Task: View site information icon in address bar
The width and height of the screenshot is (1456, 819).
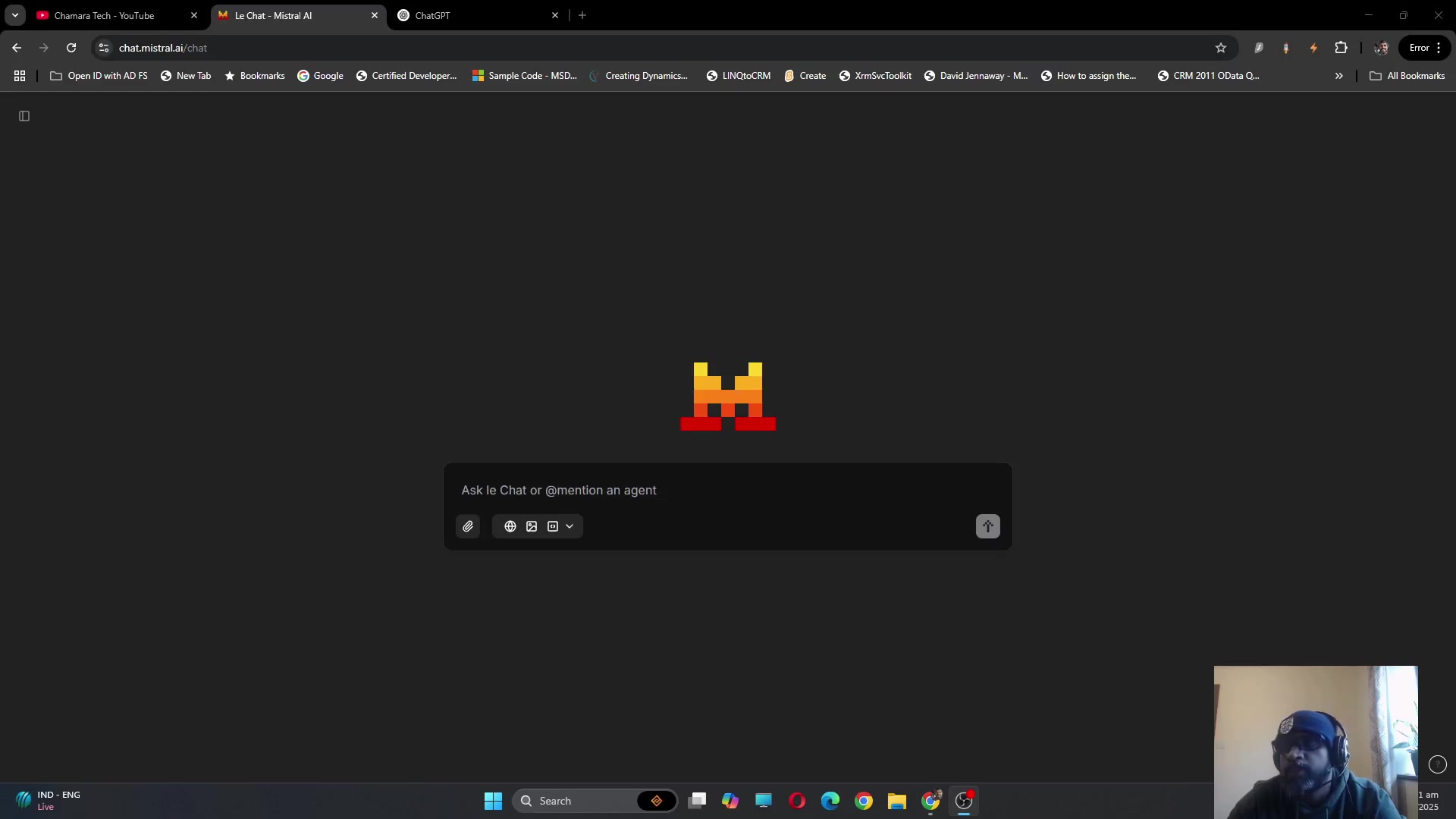Action: point(104,48)
